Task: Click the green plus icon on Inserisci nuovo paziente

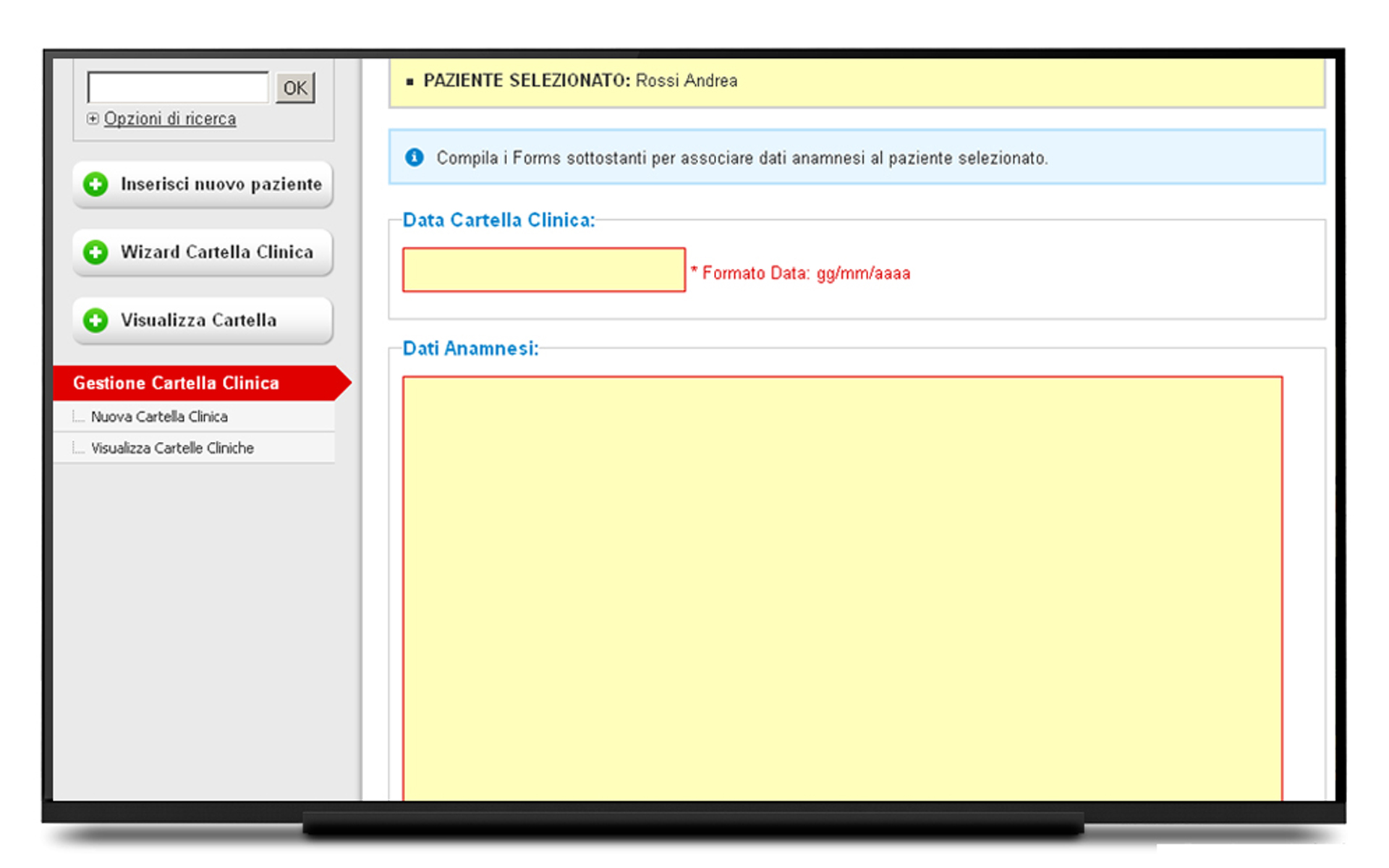Action: tap(95, 184)
